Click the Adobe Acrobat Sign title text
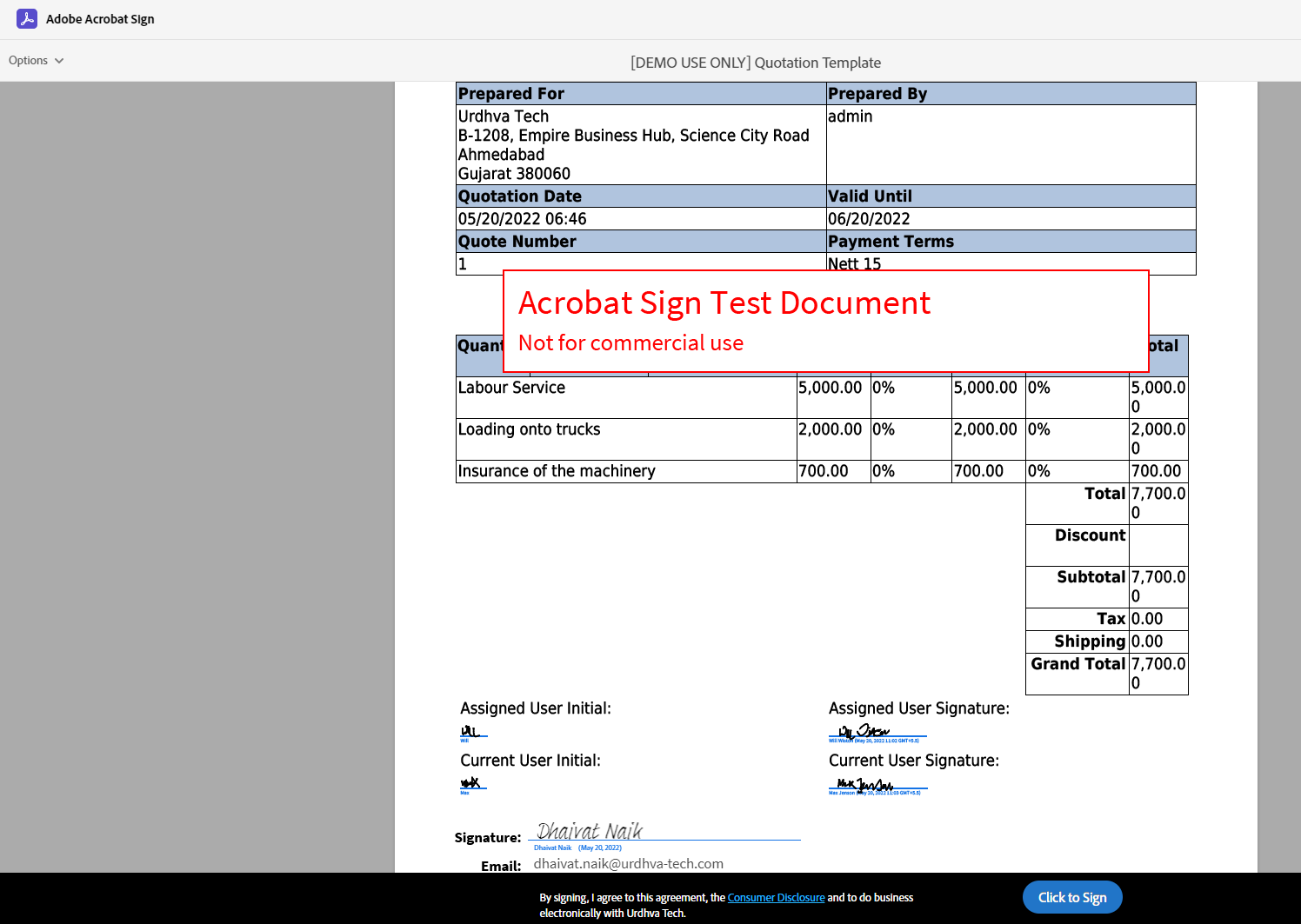Viewport: 1301px width, 924px height. (100, 19)
